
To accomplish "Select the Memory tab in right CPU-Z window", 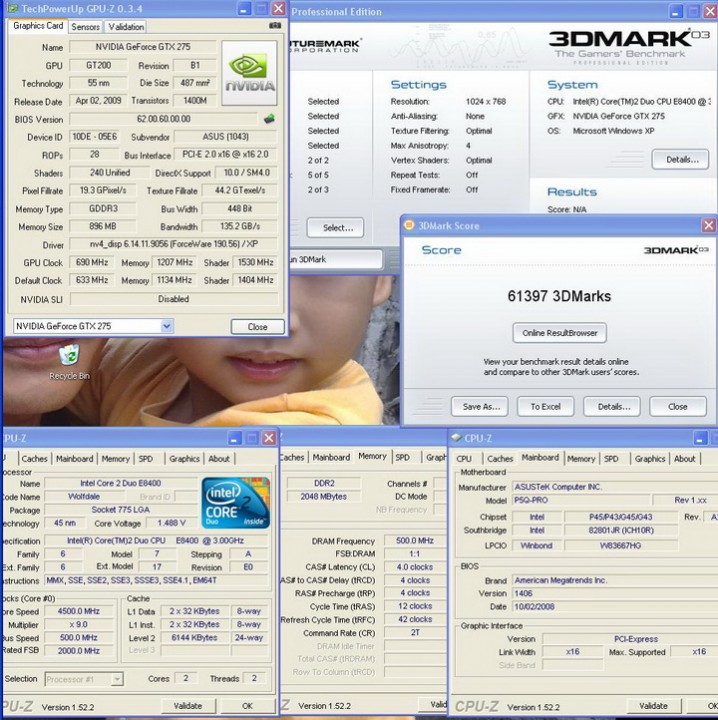I will point(581,458).
